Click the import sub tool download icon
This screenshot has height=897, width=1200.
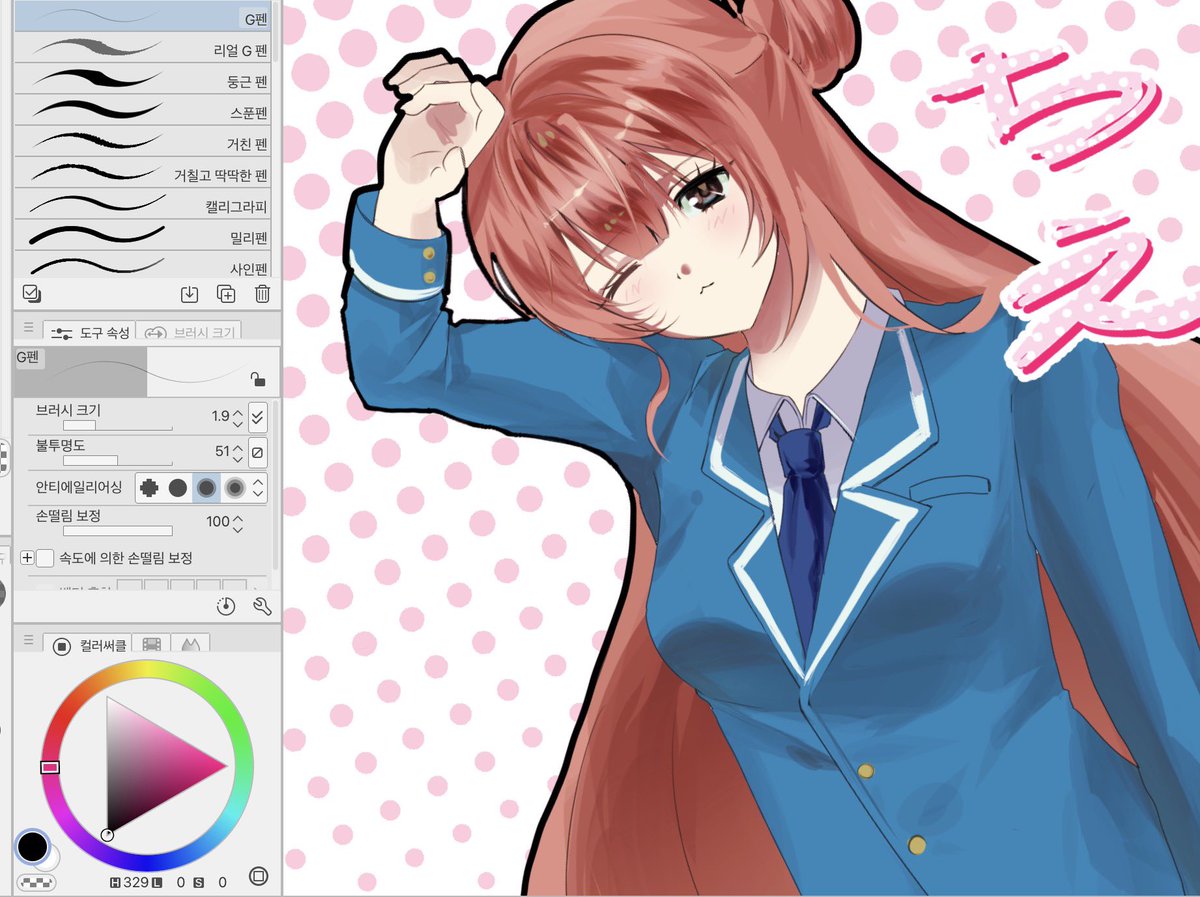point(189,294)
